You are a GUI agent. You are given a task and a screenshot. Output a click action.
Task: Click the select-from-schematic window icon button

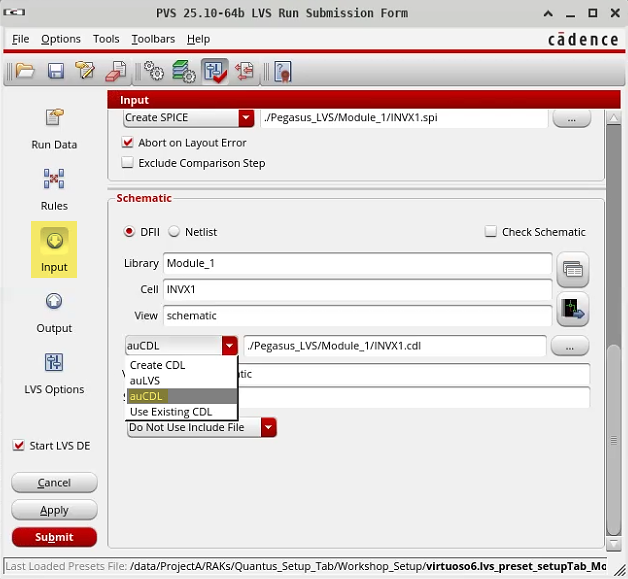click(573, 309)
